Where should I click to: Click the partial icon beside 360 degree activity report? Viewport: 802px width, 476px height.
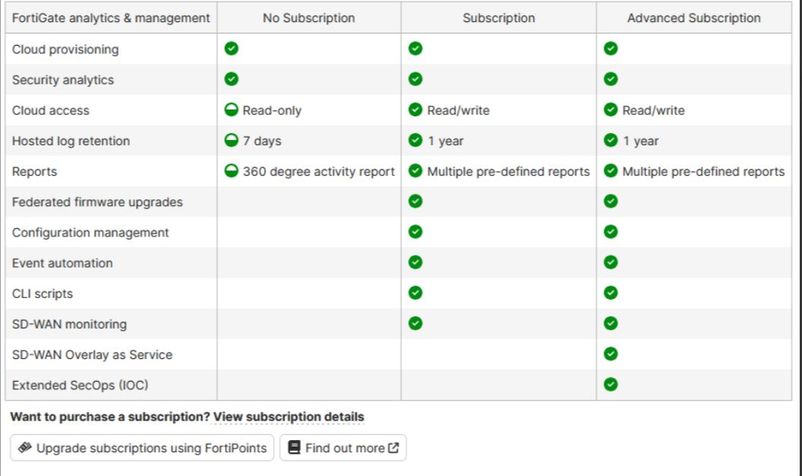tap(231, 171)
